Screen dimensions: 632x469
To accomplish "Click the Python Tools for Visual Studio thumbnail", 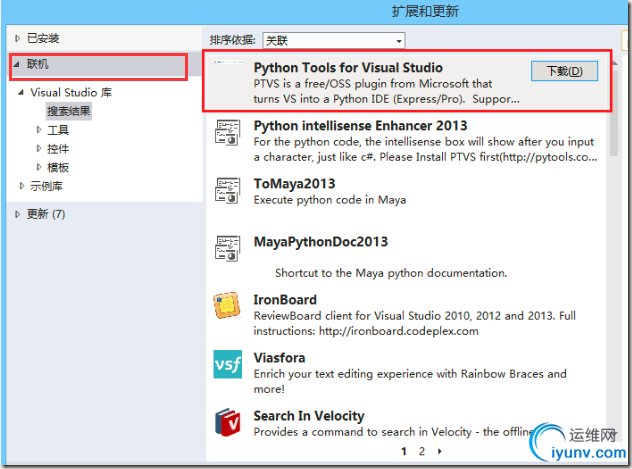I will tap(228, 62).
